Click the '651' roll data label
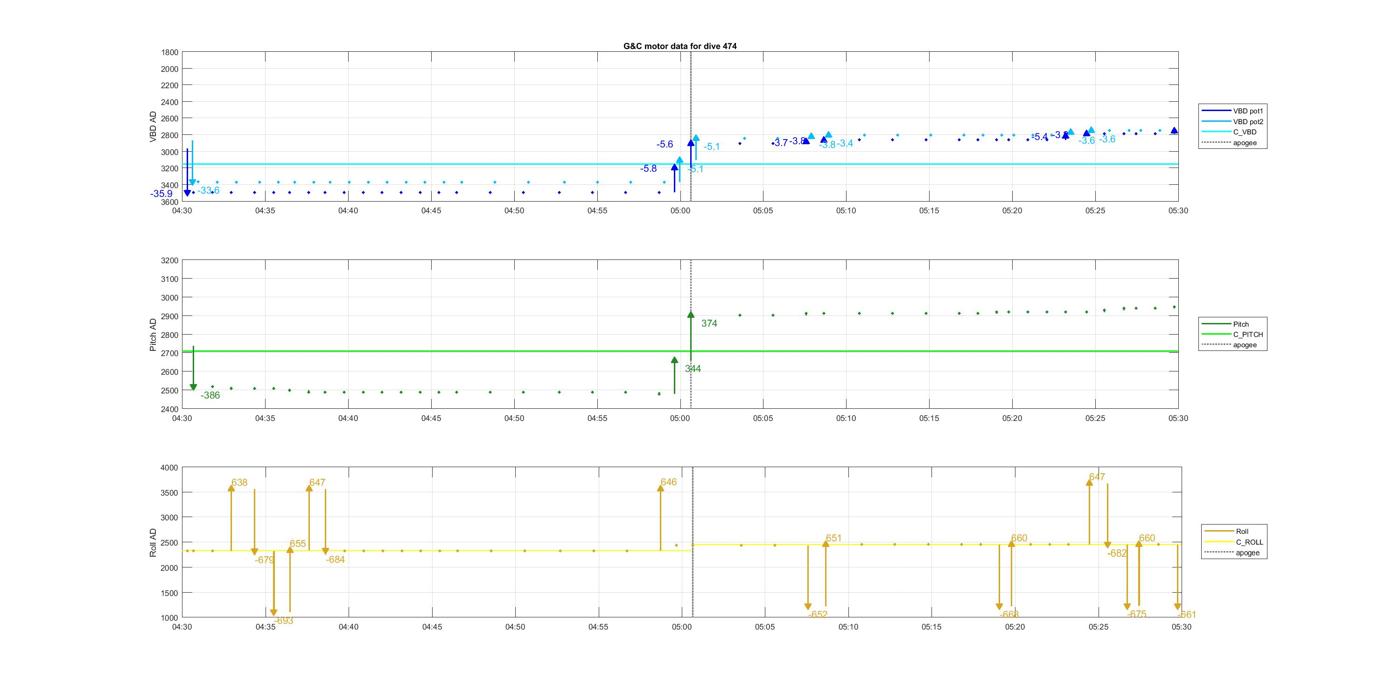1400x693 pixels. pos(834,539)
